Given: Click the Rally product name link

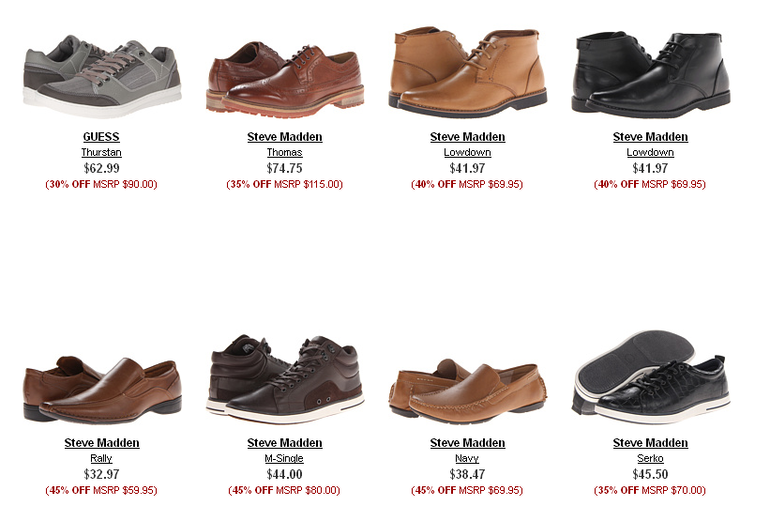Looking at the screenshot, I should pos(101,458).
